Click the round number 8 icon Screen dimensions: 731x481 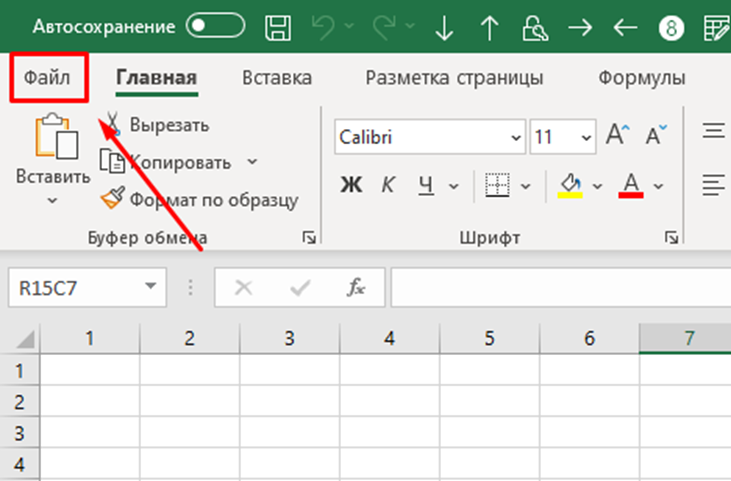tap(671, 28)
